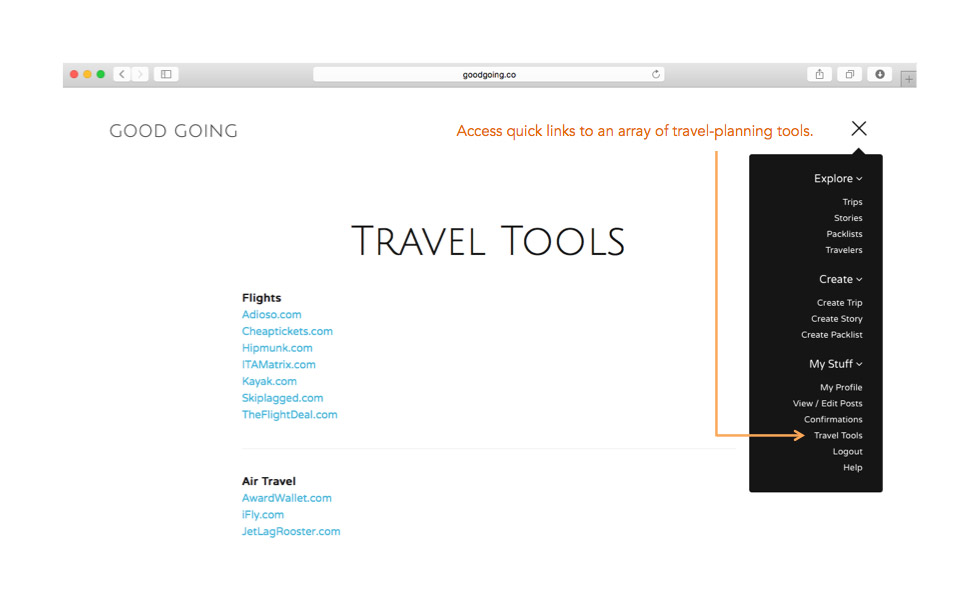This screenshot has height=596, width=980.
Task: Close the menu with the X icon
Action: (859, 129)
